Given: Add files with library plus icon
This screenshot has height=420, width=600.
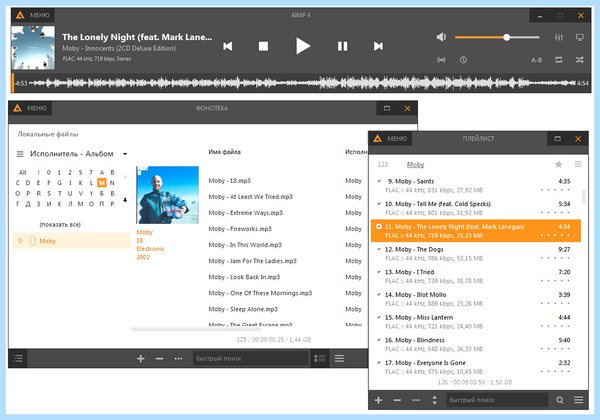Looking at the screenshot, I should (x=140, y=358).
